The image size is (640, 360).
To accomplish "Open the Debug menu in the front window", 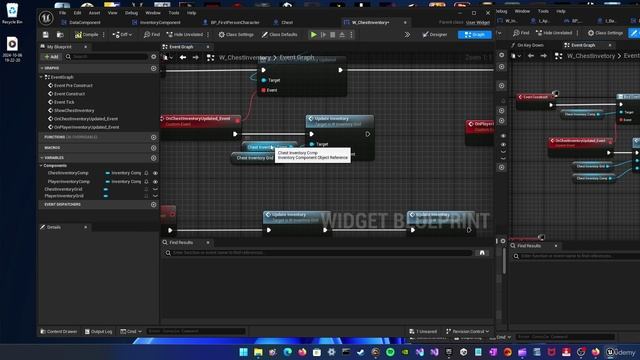I will pos(131,13).
